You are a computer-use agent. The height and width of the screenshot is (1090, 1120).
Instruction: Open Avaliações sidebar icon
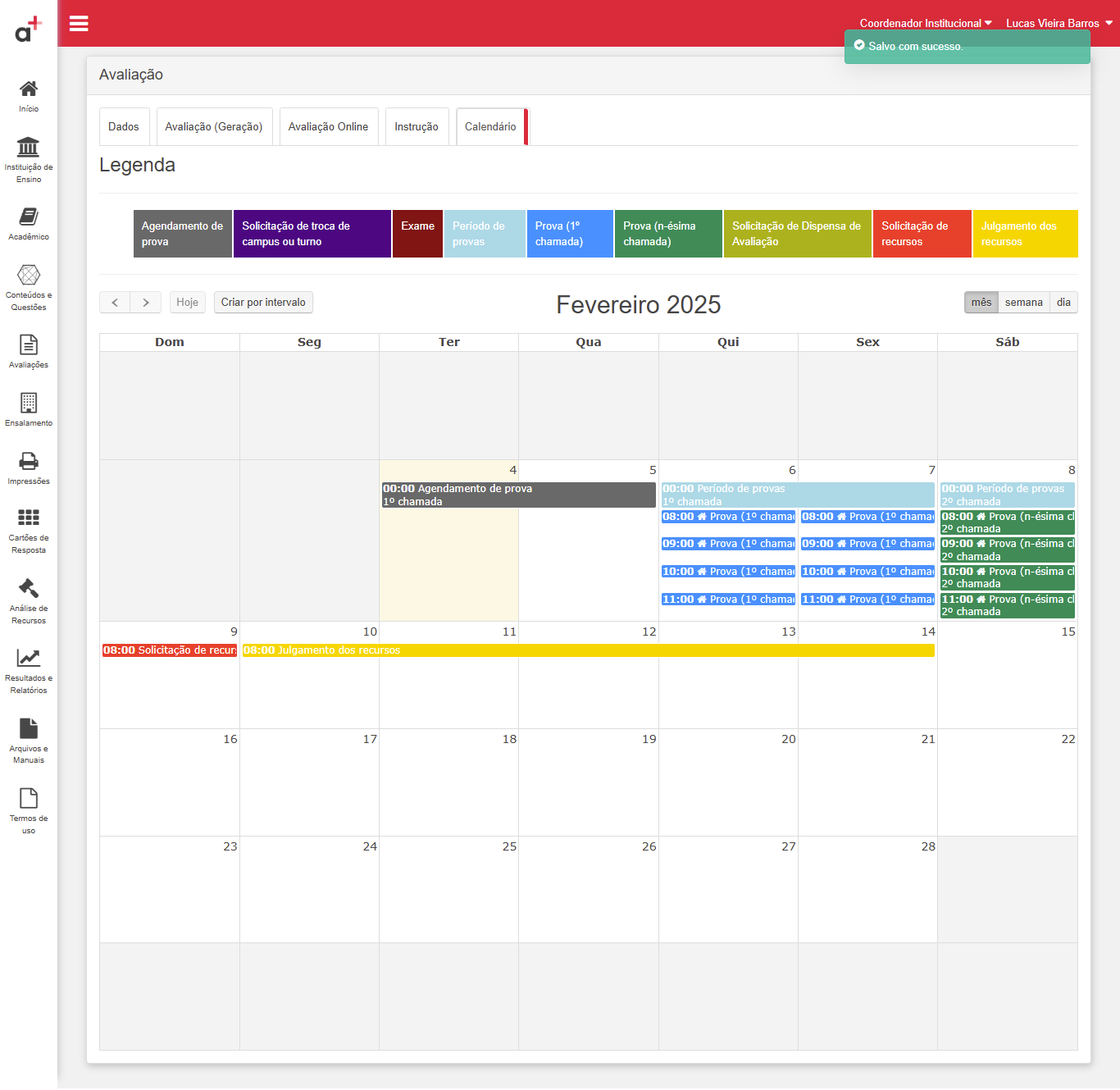pyautogui.click(x=29, y=344)
